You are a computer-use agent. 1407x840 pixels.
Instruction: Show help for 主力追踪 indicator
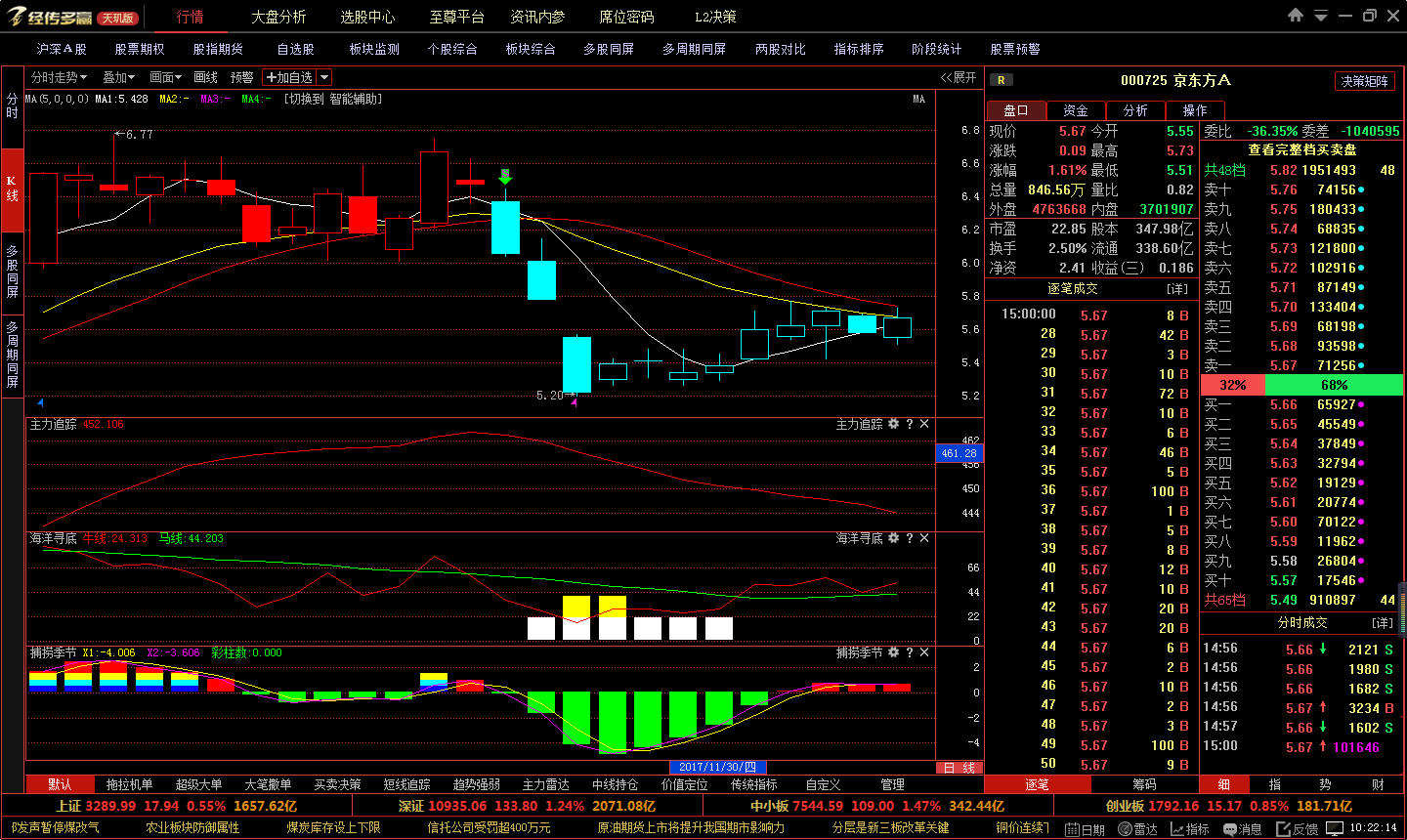point(909,424)
